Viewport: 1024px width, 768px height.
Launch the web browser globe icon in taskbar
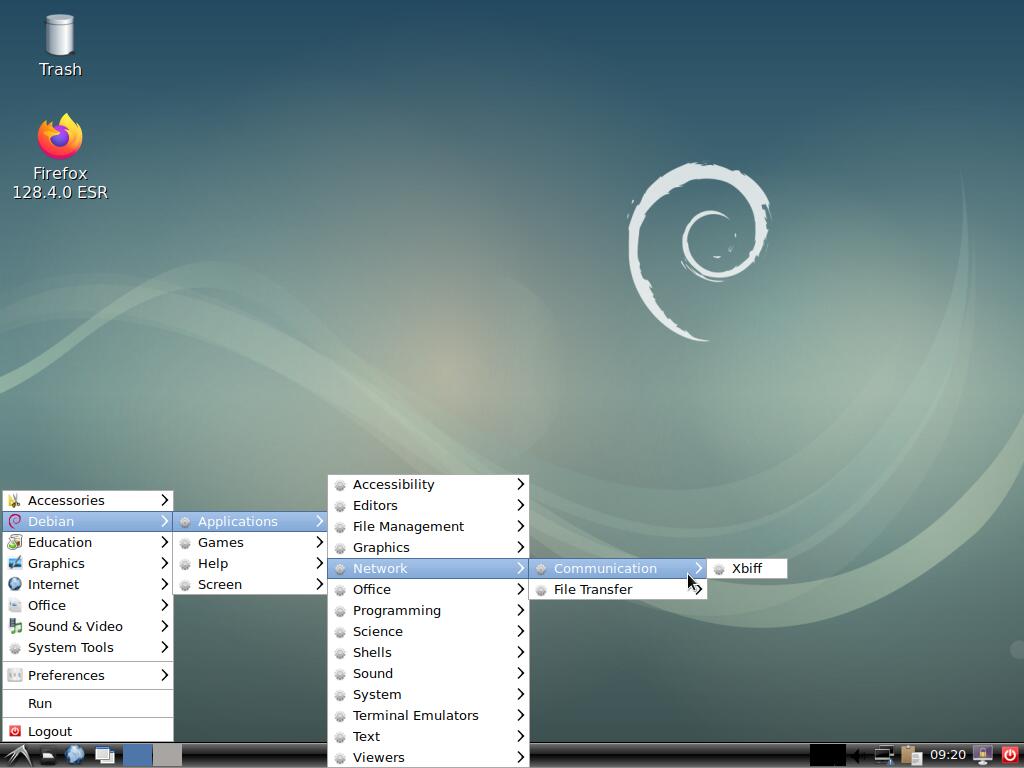pos(75,755)
